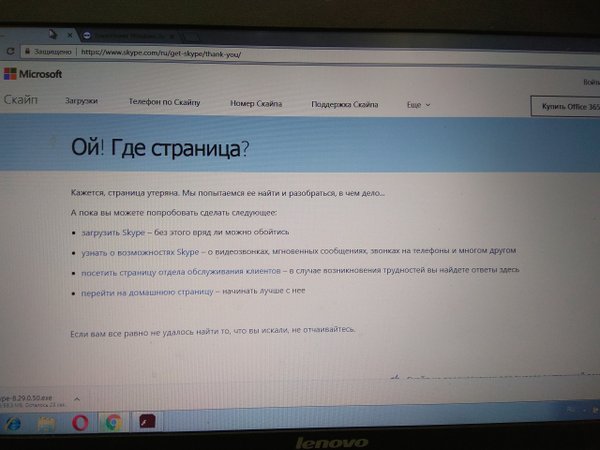Open the "Загрузки" navigation item
Viewport: 600px width, 450px height.
point(81,102)
